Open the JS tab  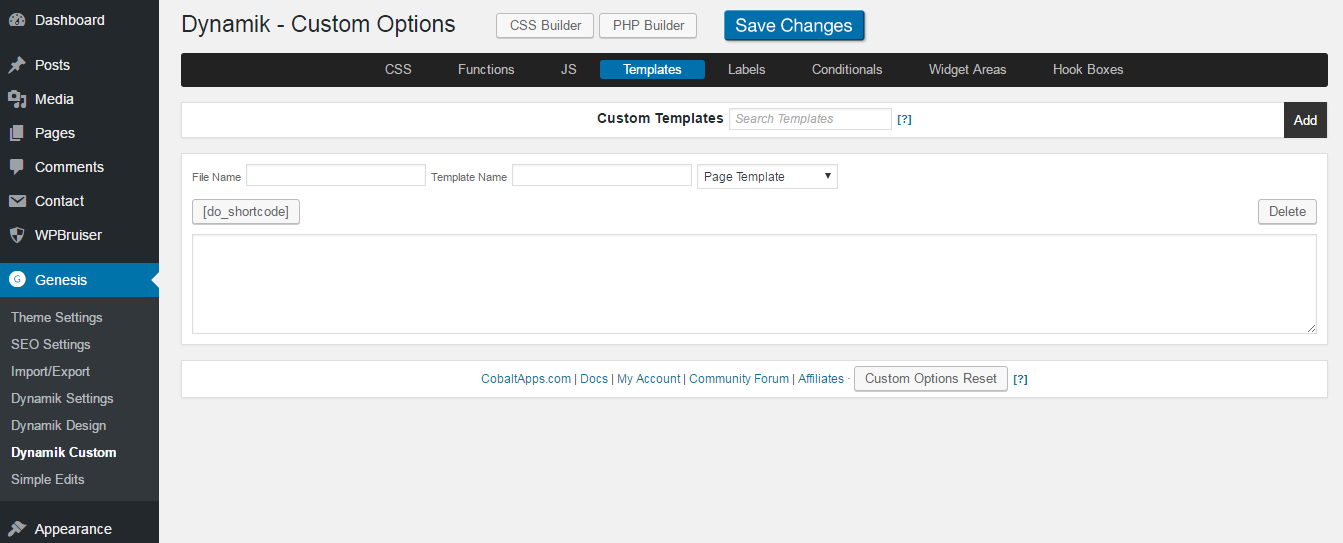pyautogui.click(x=568, y=69)
